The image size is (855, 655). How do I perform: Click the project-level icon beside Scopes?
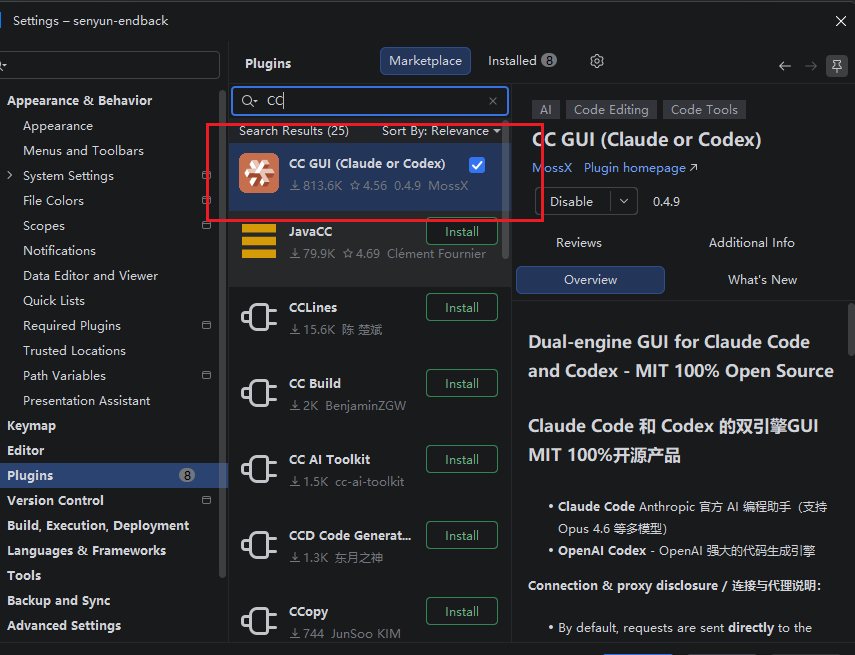(x=206, y=225)
